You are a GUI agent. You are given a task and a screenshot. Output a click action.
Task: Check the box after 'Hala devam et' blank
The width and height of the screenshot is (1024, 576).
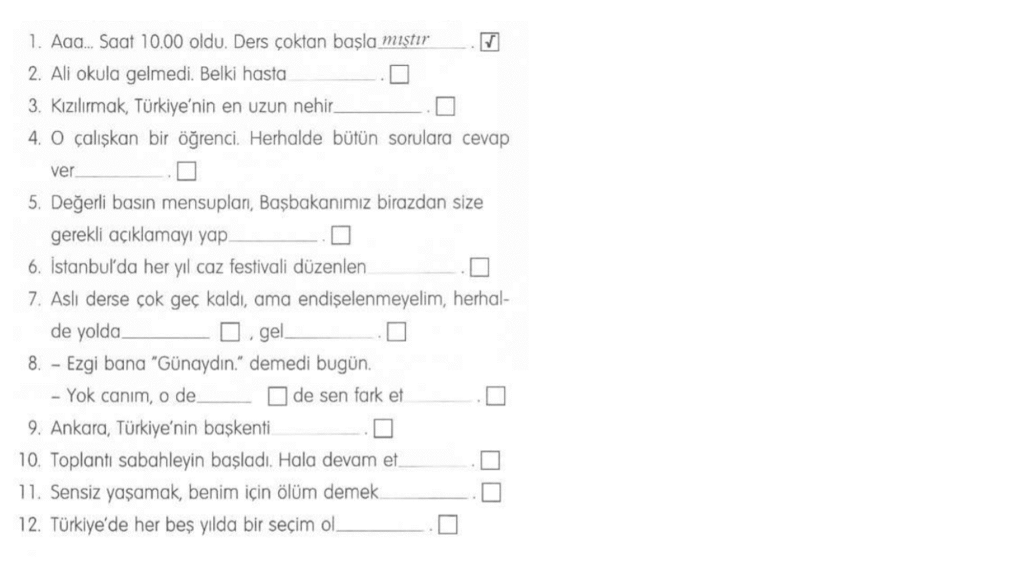click(x=489, y=462)
